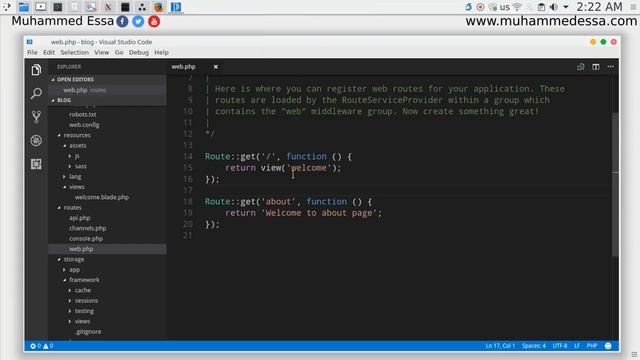Click the Wi-Fi icon in system tray

pos(517,7)
